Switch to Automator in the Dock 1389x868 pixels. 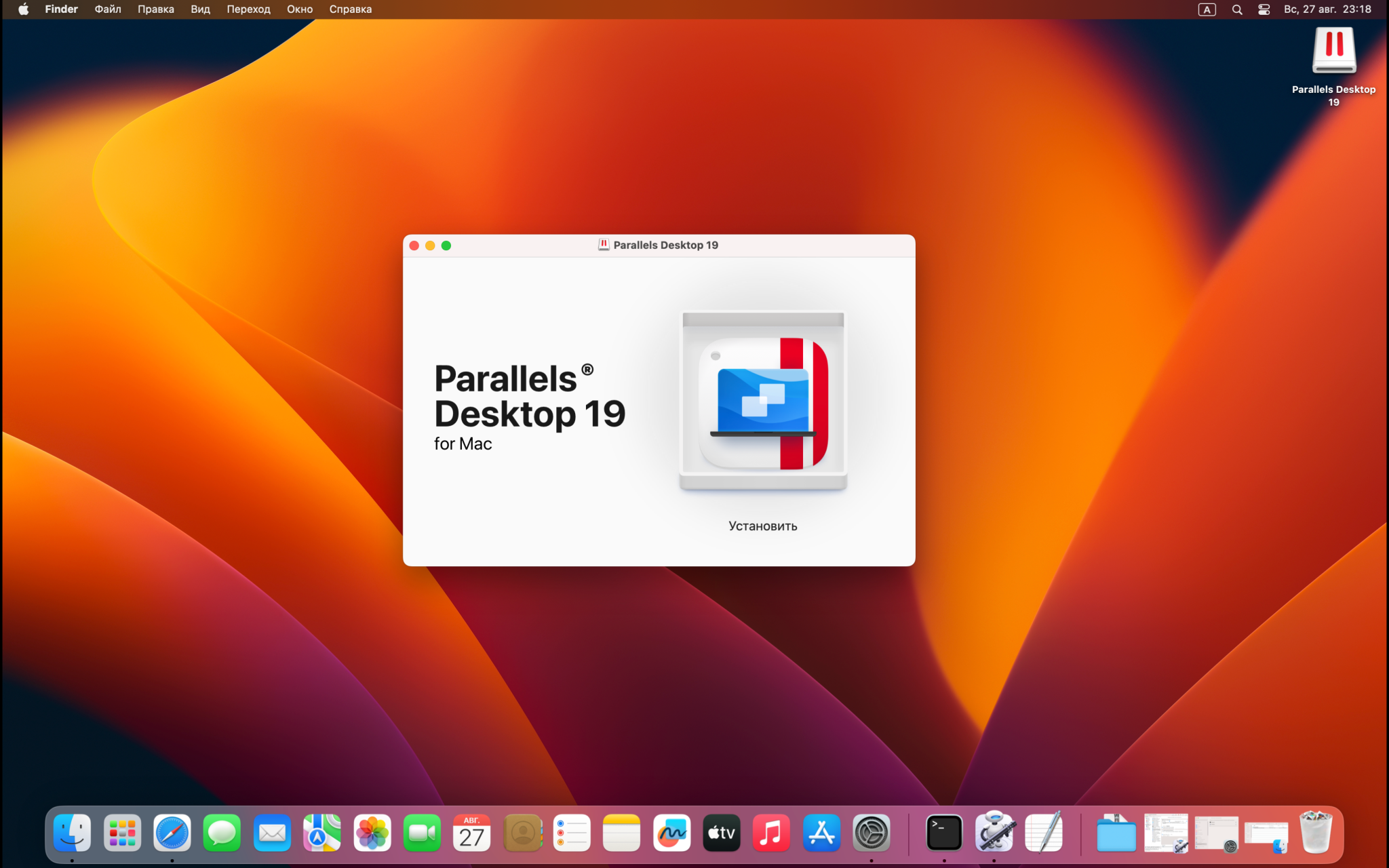pyautogui.click(x=994, y=831)
